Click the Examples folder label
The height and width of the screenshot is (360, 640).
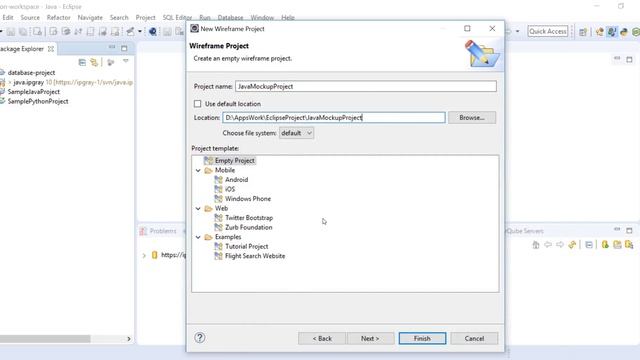pos(228,237)
